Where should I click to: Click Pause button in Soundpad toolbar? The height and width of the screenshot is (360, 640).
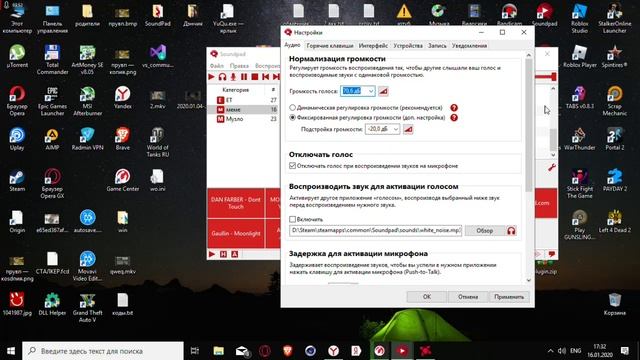tap(244, 77)
